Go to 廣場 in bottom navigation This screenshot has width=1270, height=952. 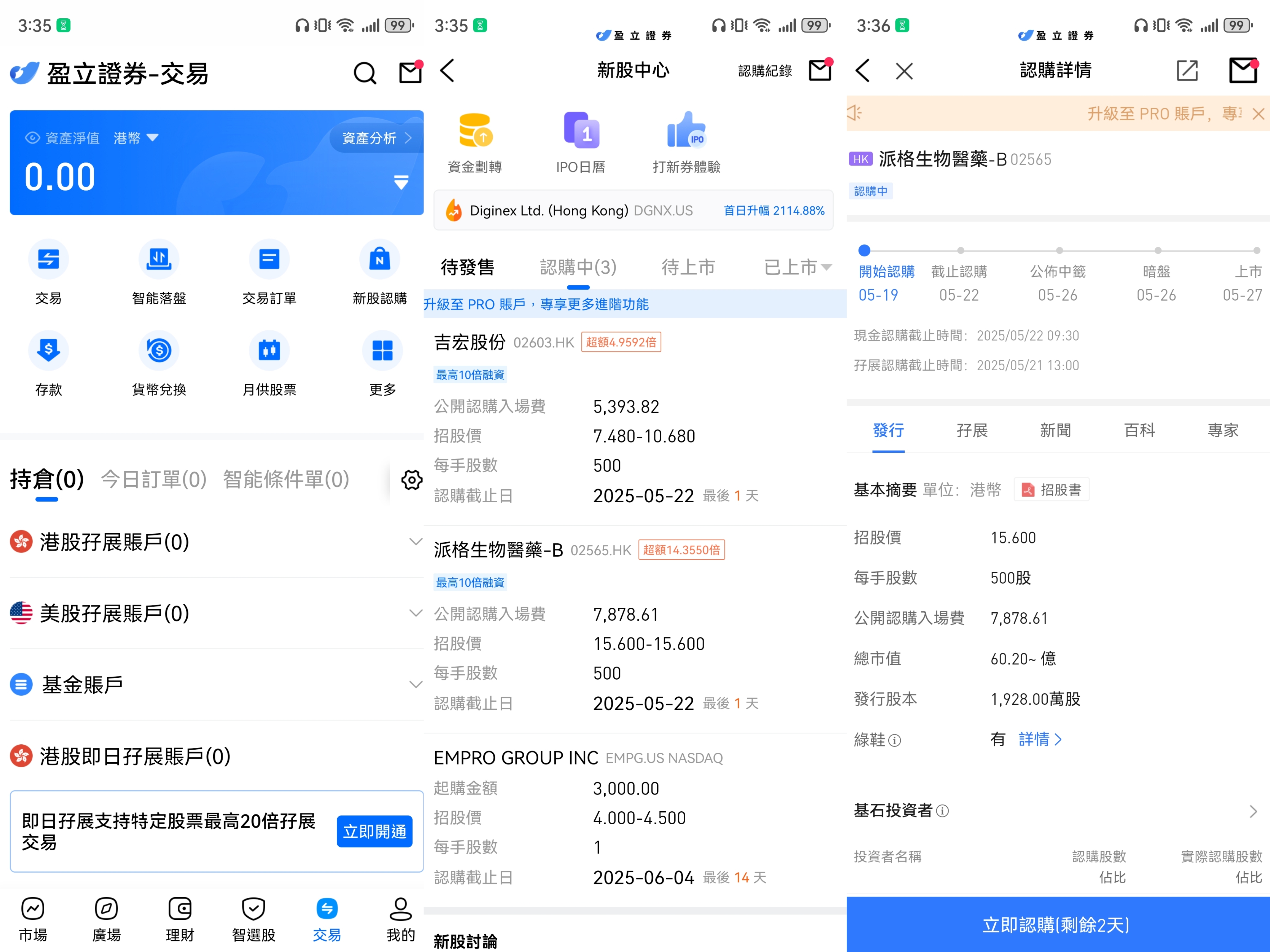pyautogui.click(x=107, y=920)
